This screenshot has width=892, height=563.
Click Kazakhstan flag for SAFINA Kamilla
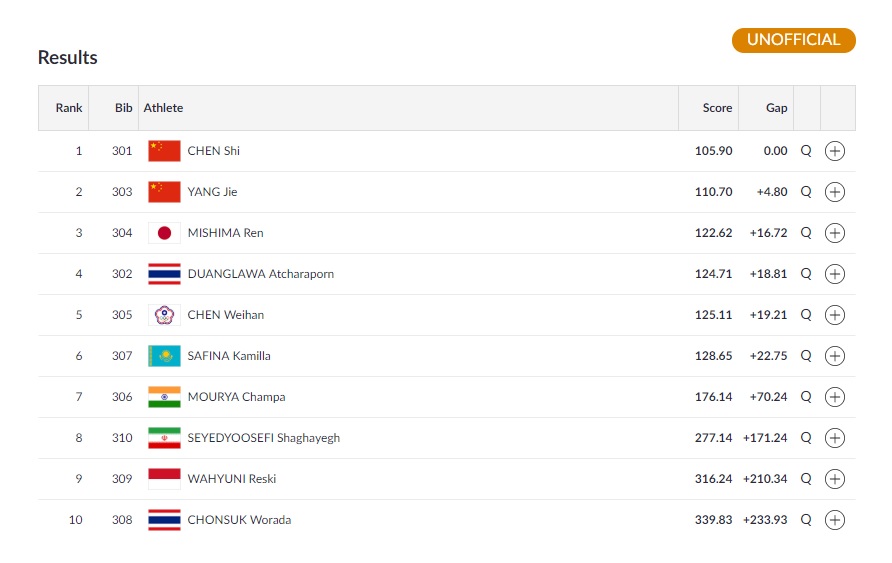164,355
